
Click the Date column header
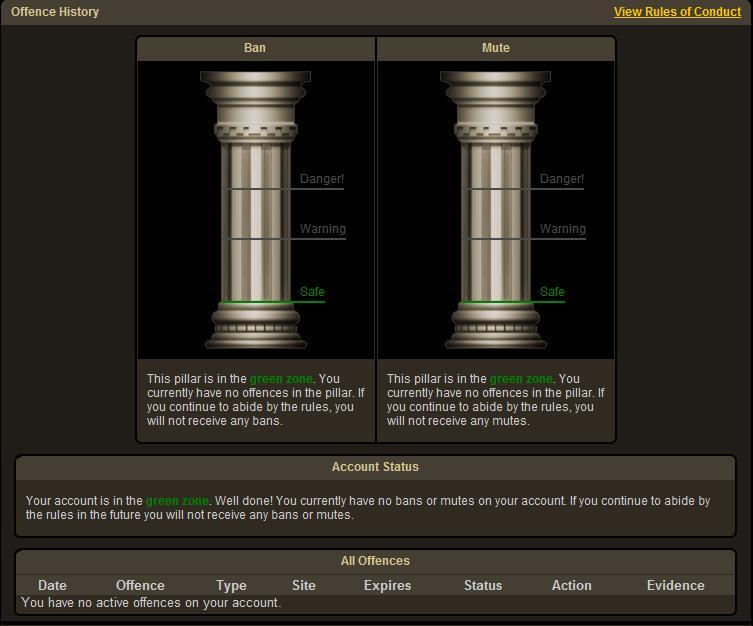coord(52,585)
